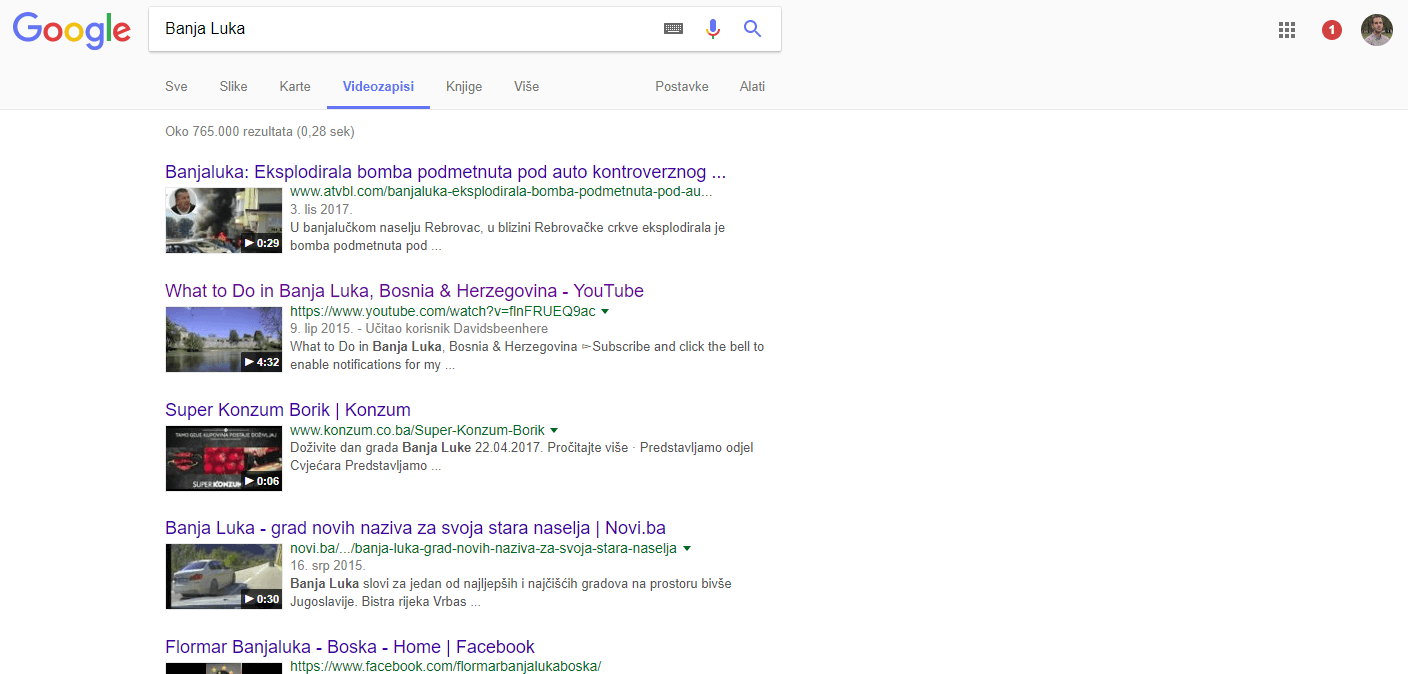Click the blue magnifier search button
This screenshot has width=1408, height=674.
tap(753, 29)
